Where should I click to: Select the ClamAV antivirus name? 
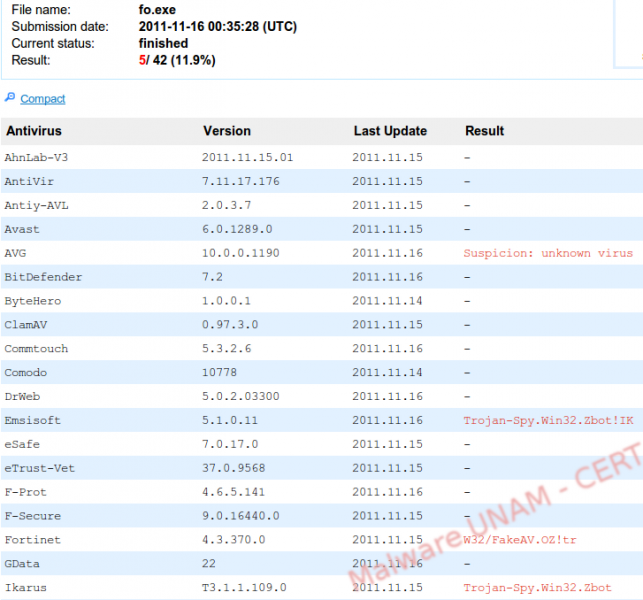point(26,325)
